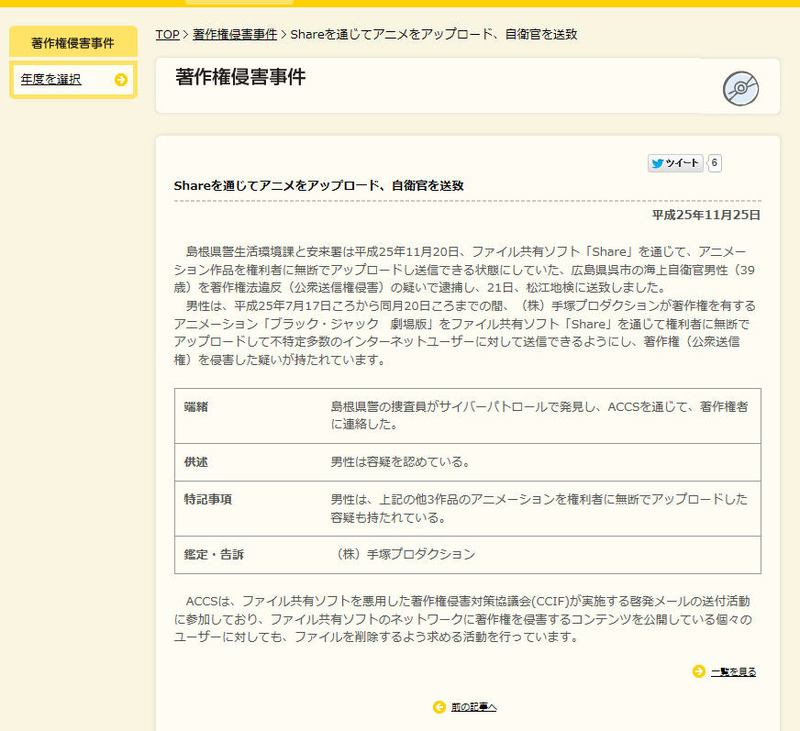This screenshot has width=800, height=731.
Task: Click the yellow arrow icon beside 年度を選択
Action: tap(121, 80)
